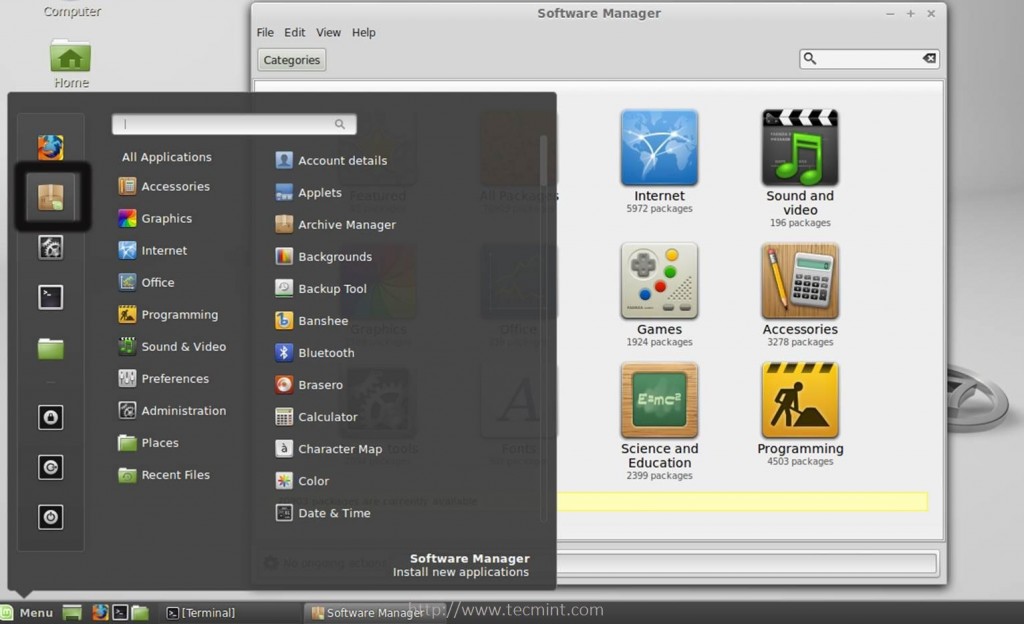
Task: Click the Categories breadcrumb button
Action: (291, 59)
